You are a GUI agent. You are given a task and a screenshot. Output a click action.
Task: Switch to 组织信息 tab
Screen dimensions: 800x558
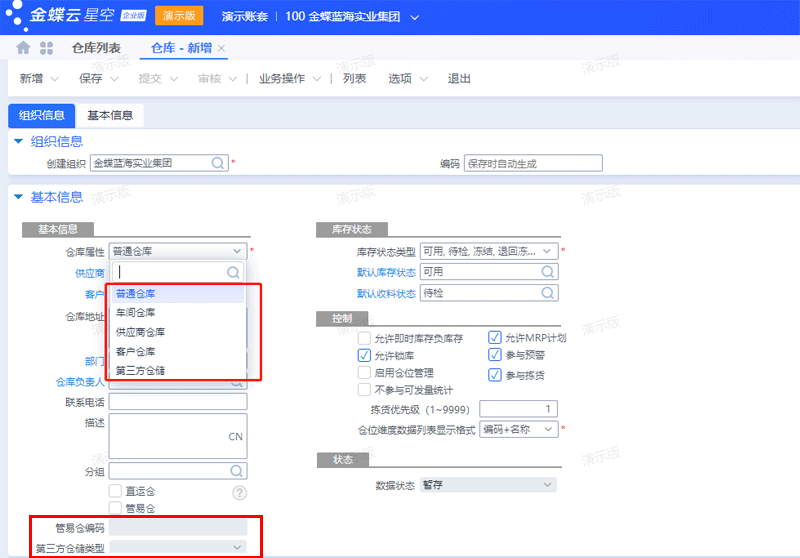pos(42,115)
